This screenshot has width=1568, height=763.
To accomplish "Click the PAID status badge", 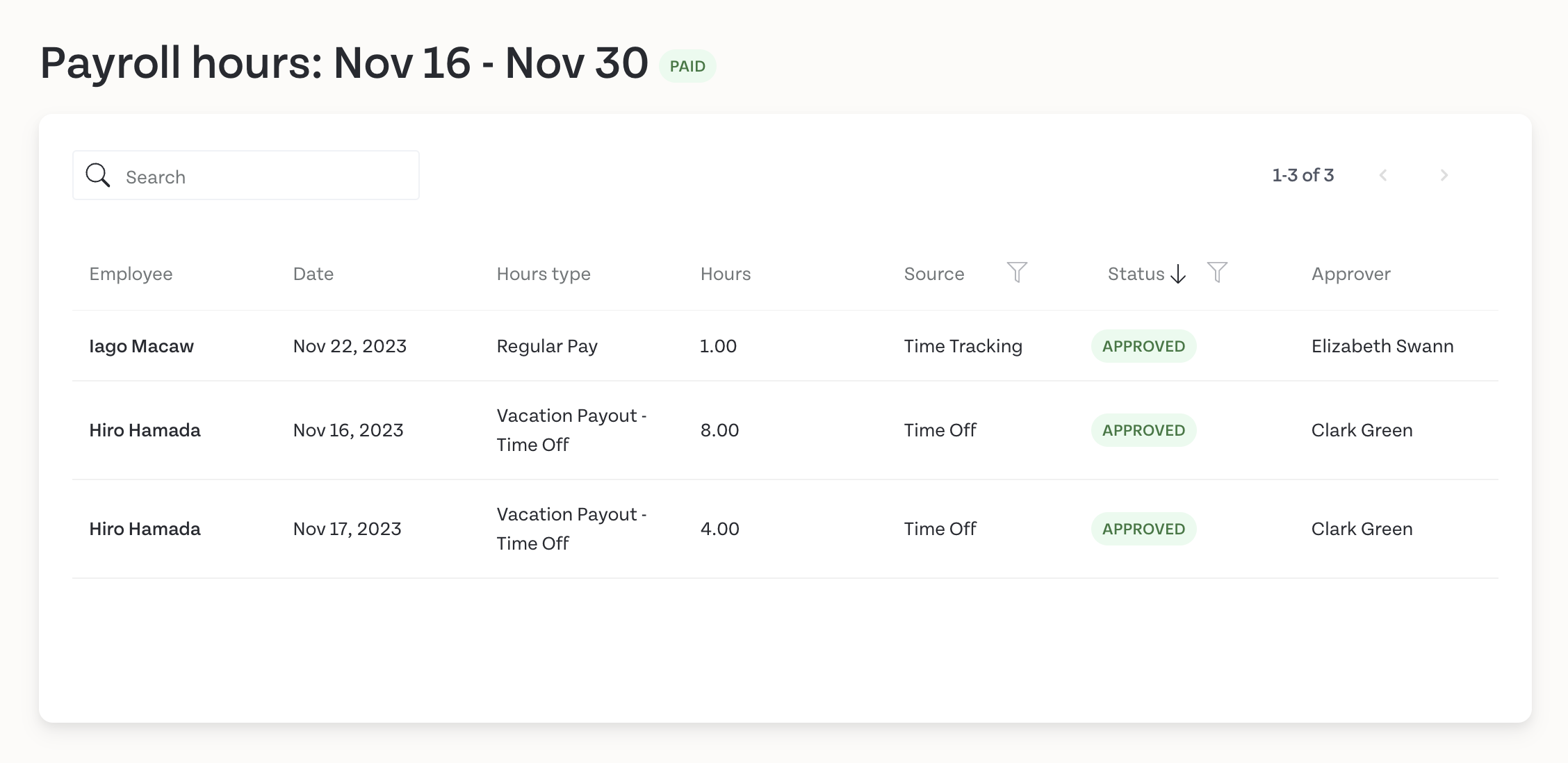I will pos(687,66).
